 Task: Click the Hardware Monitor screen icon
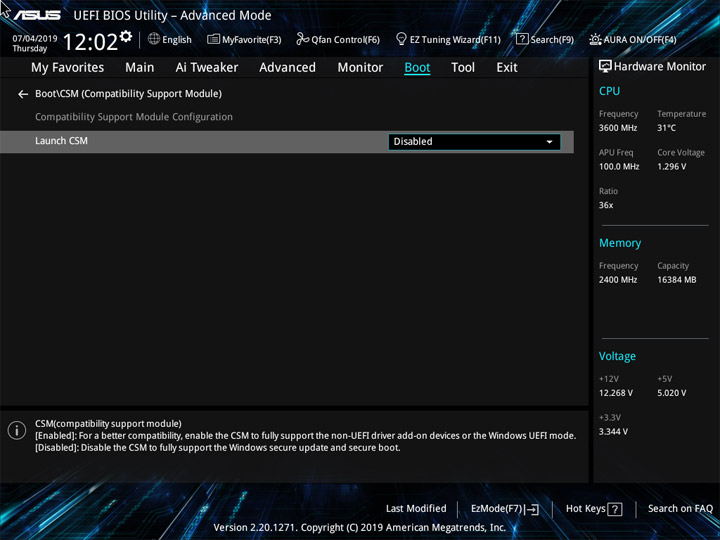point(605,67)
